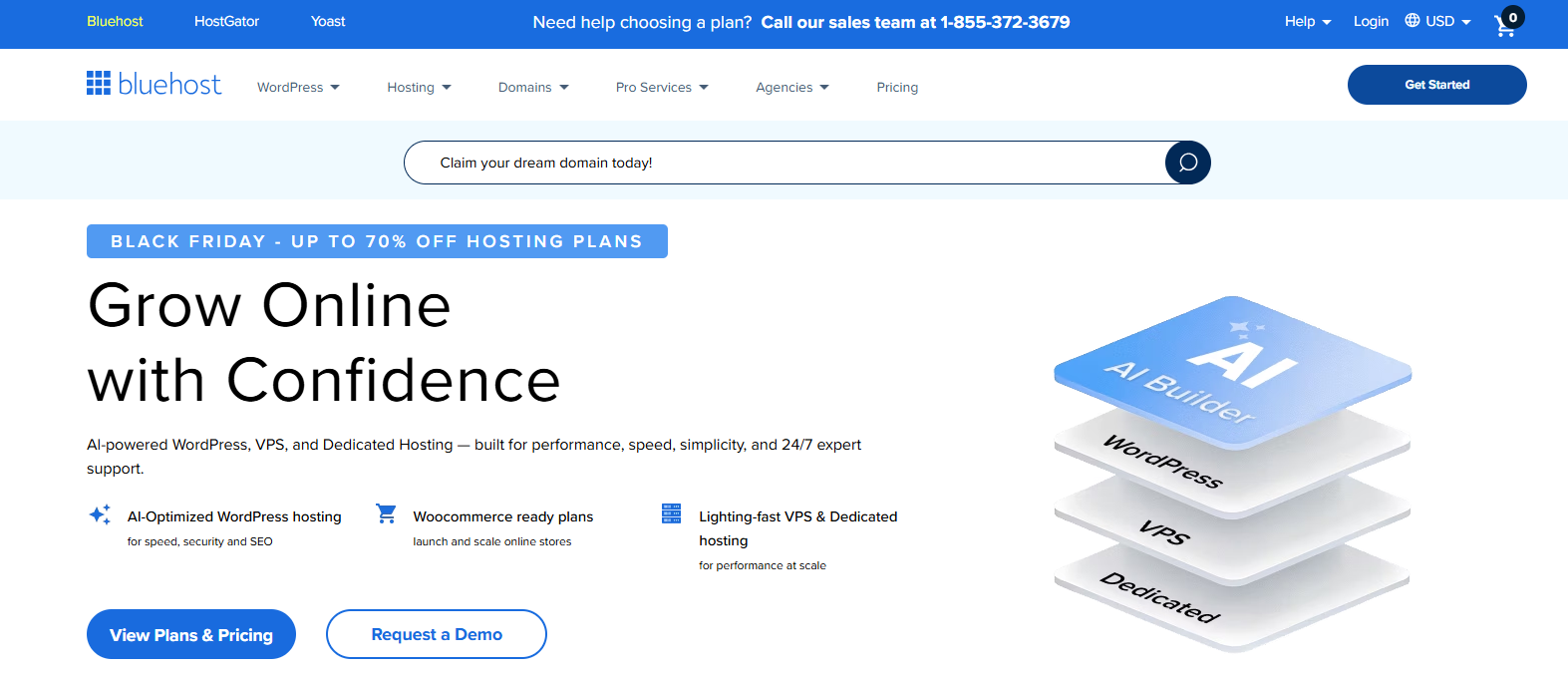Click 'AI-Optimized WordPress hosting' text
This screenshot has width=1568, height=673.
point(234,516)
